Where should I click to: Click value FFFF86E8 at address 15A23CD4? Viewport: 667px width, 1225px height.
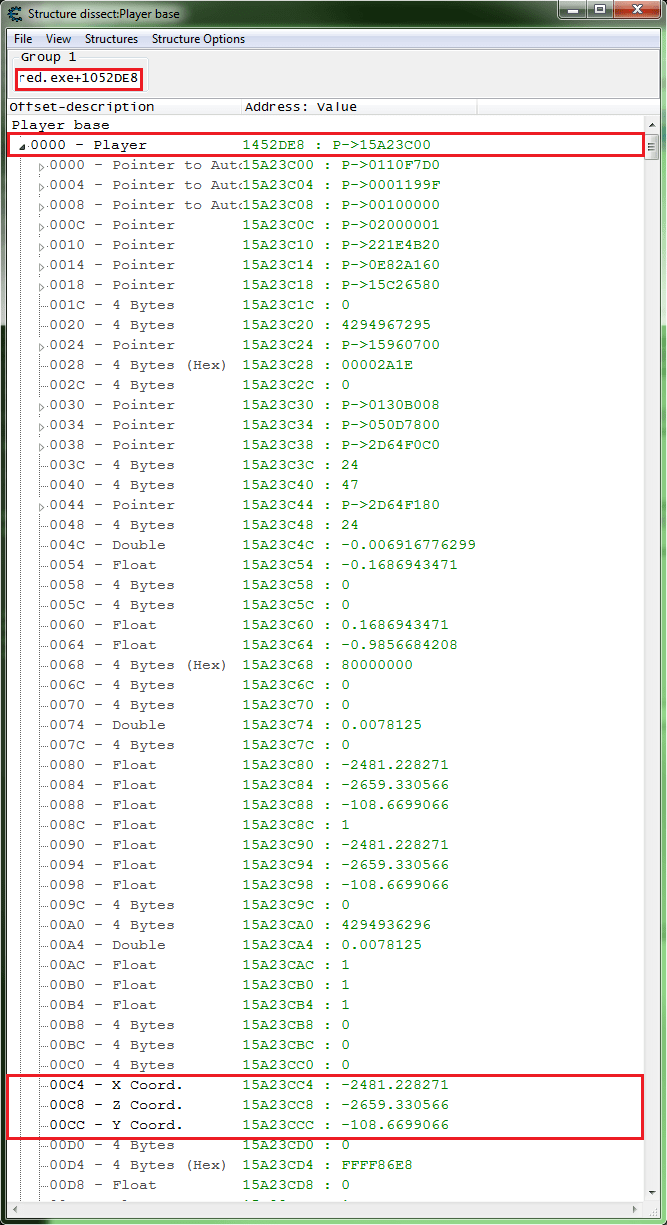point(377,1165)
